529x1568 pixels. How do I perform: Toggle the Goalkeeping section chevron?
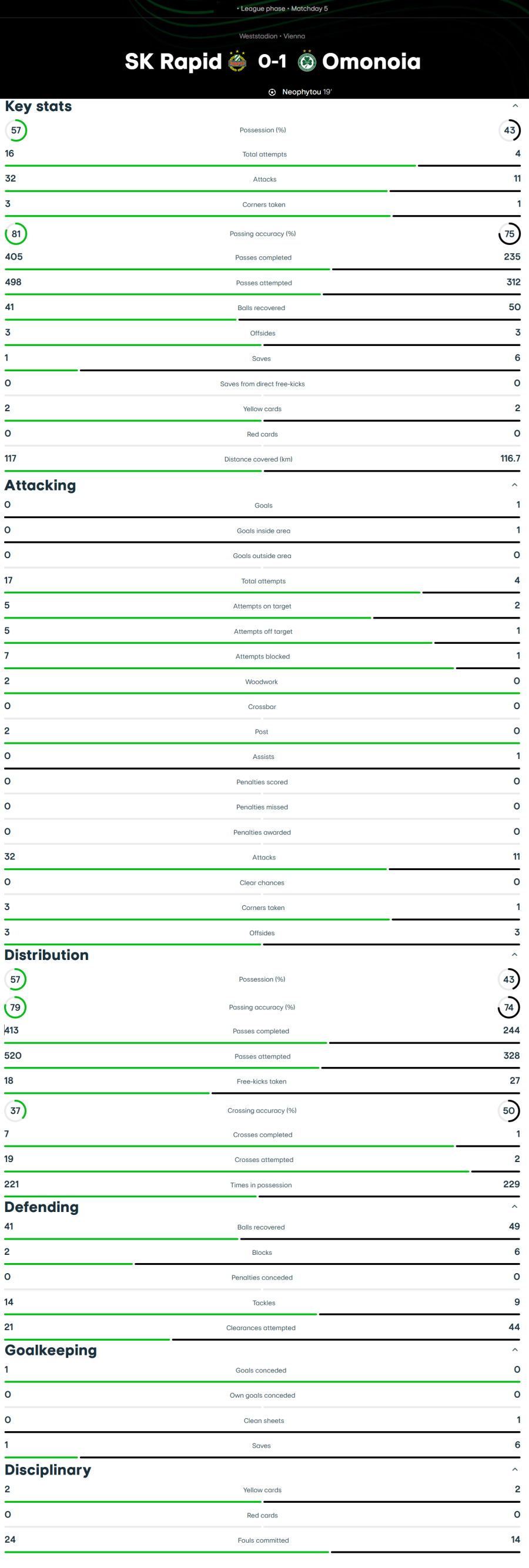tap(514, 1349)
